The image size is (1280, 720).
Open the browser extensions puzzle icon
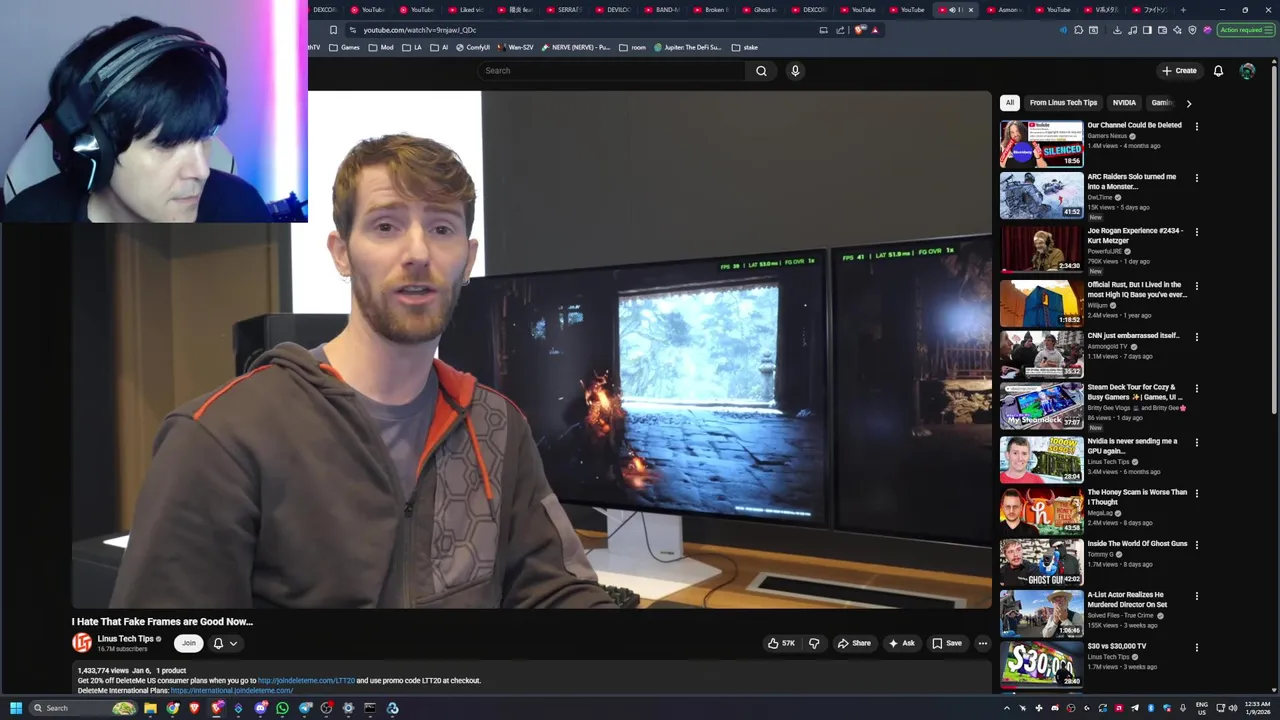pos(1078,30)
